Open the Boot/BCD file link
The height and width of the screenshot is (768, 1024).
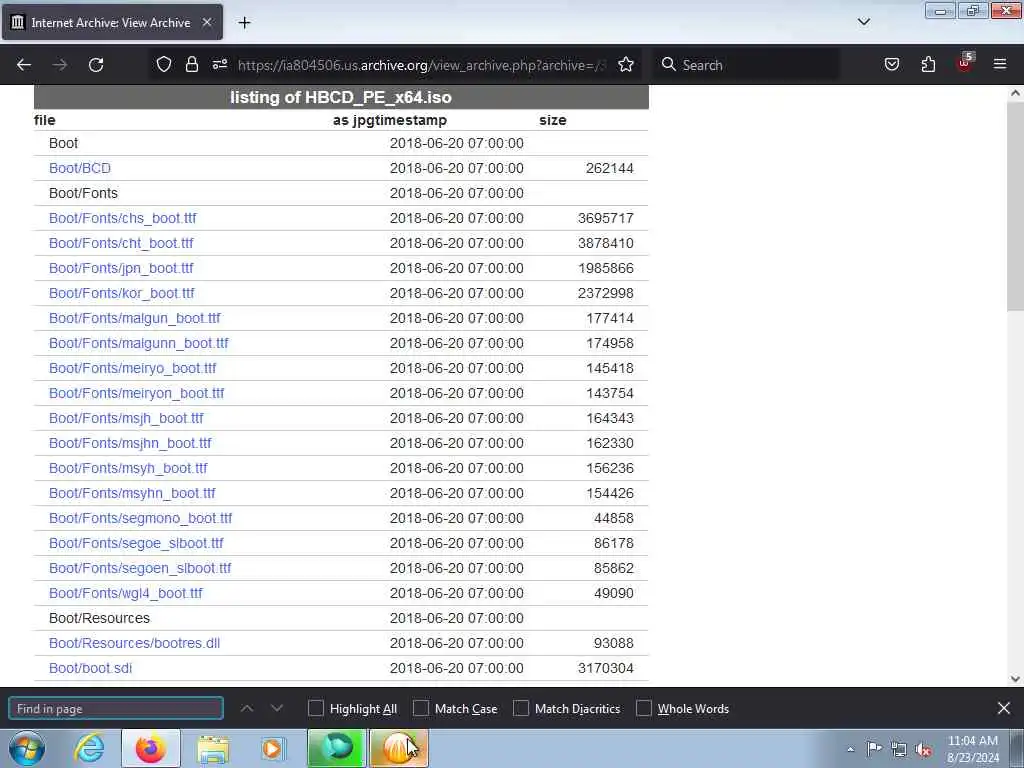point(80,168)
